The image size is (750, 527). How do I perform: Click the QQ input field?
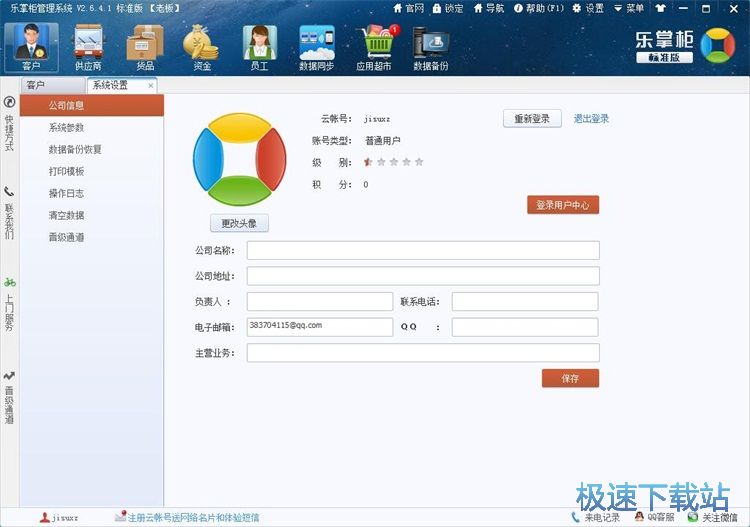[525, 327]
